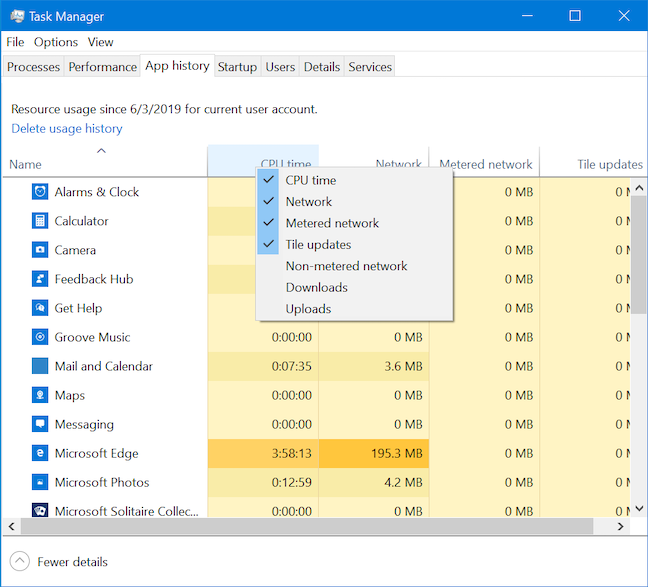Click the Groove Music app icon
The image size is (648, 587).
[40, 337]
